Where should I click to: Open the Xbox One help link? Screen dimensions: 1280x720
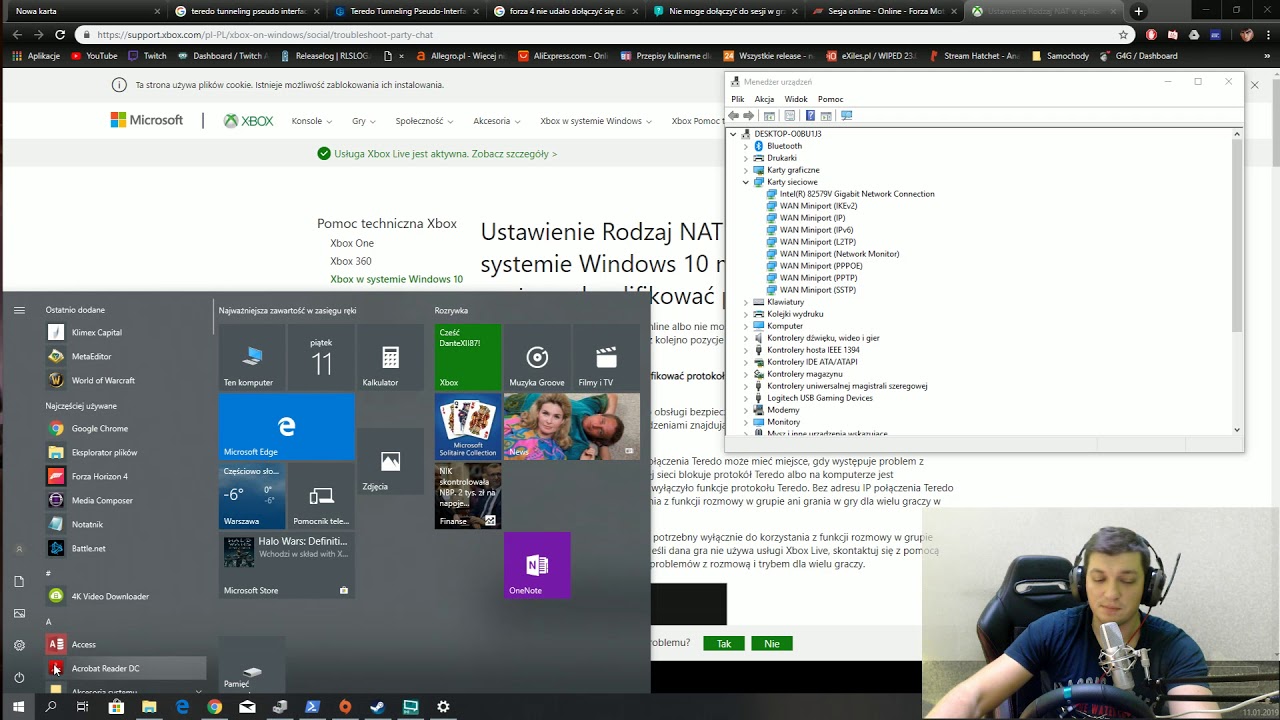352,243
